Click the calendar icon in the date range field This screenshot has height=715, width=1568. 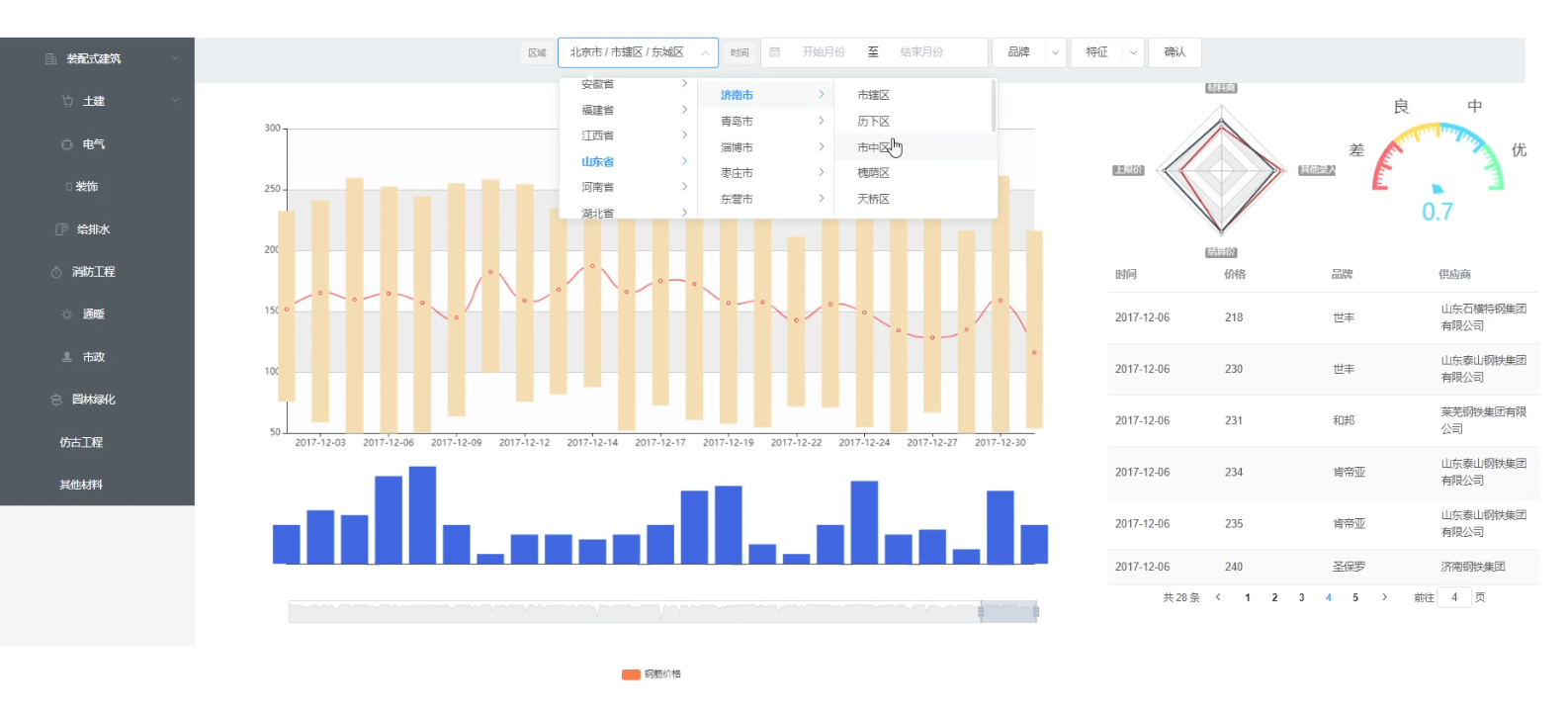tap(775, 52)
